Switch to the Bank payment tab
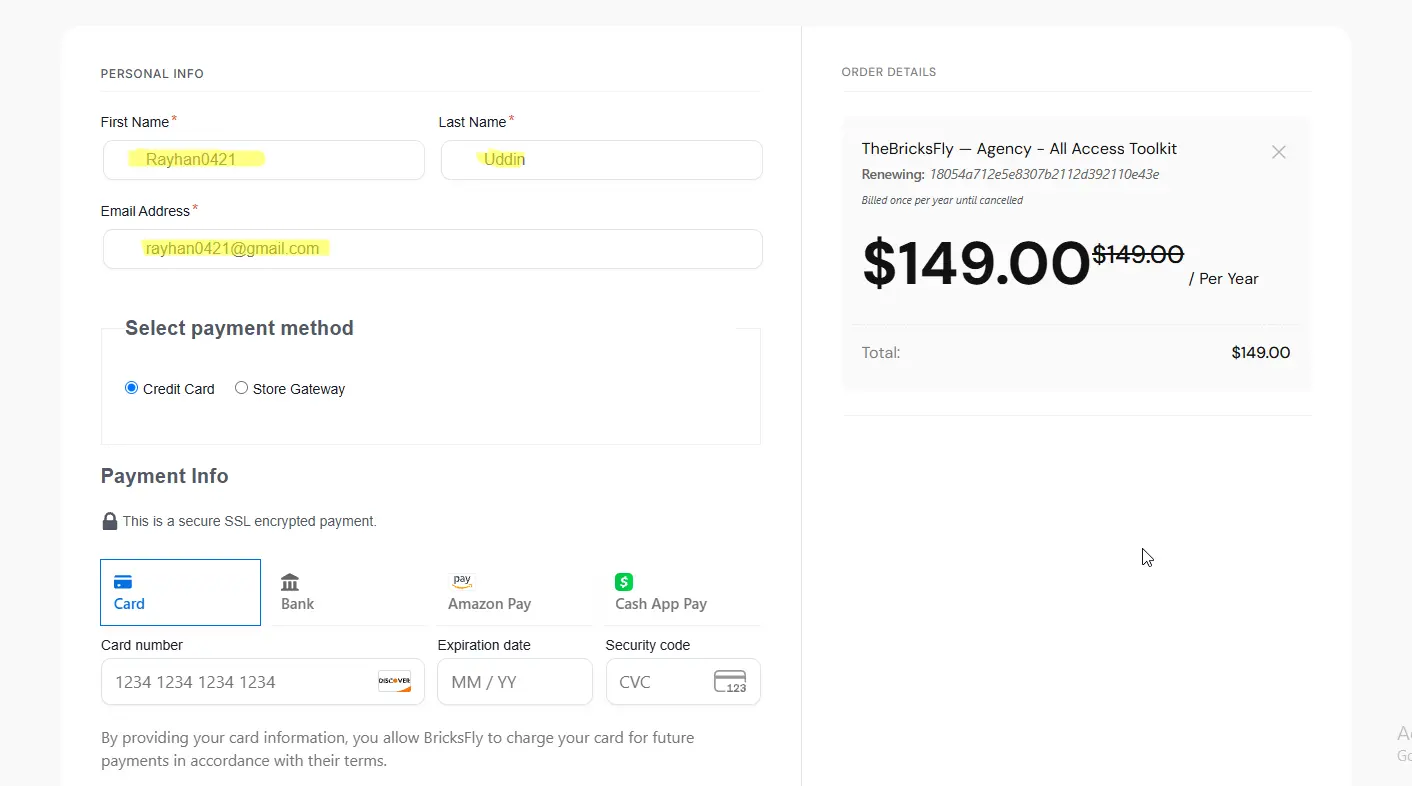This screenshot has height=786, width=1412. pyautogui.click(x=348, y=592)
